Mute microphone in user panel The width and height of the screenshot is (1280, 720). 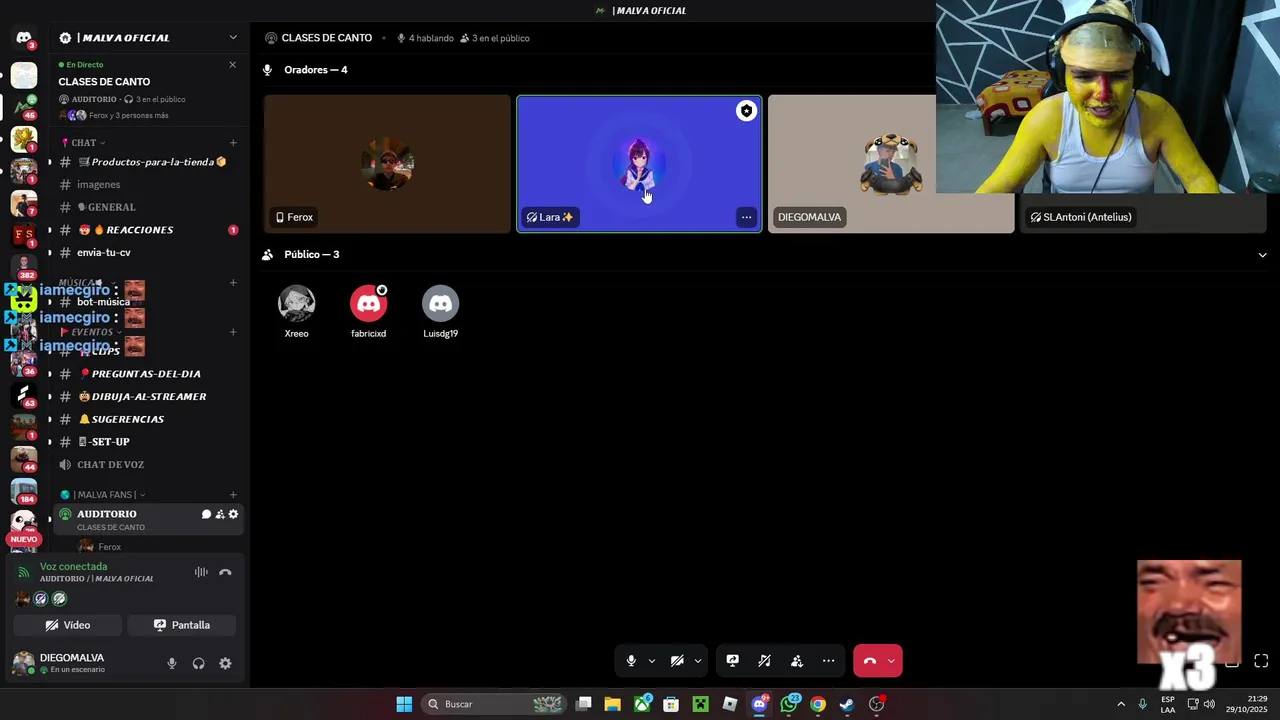pos(172,663)
